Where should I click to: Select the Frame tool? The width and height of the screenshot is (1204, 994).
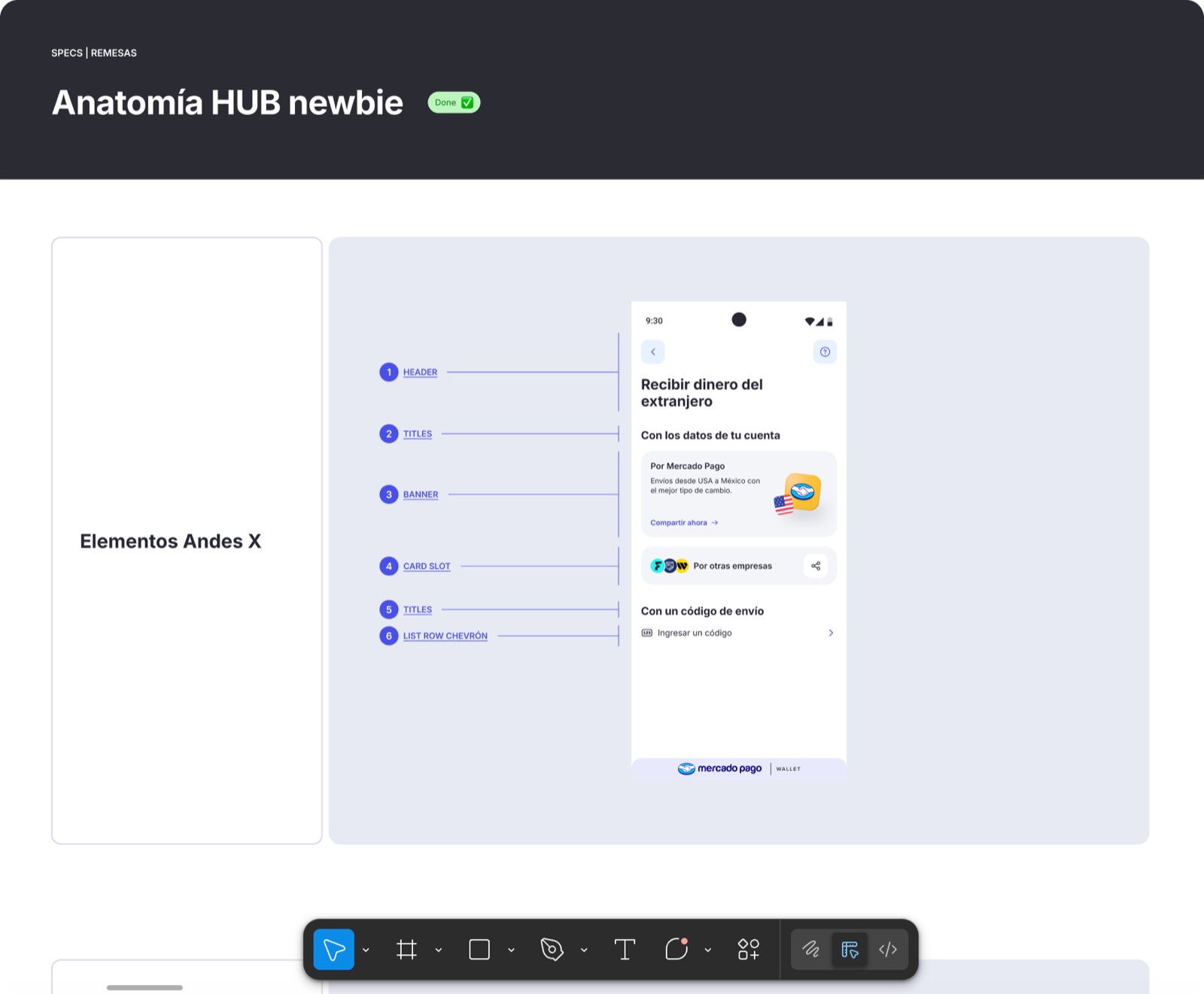click(406, 950)
